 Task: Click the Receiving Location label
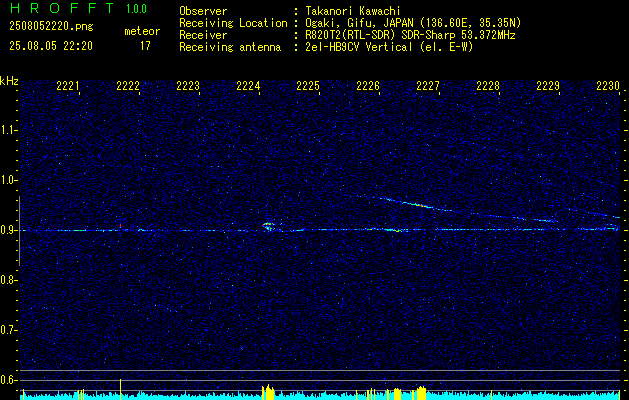[x=233, y=23]
